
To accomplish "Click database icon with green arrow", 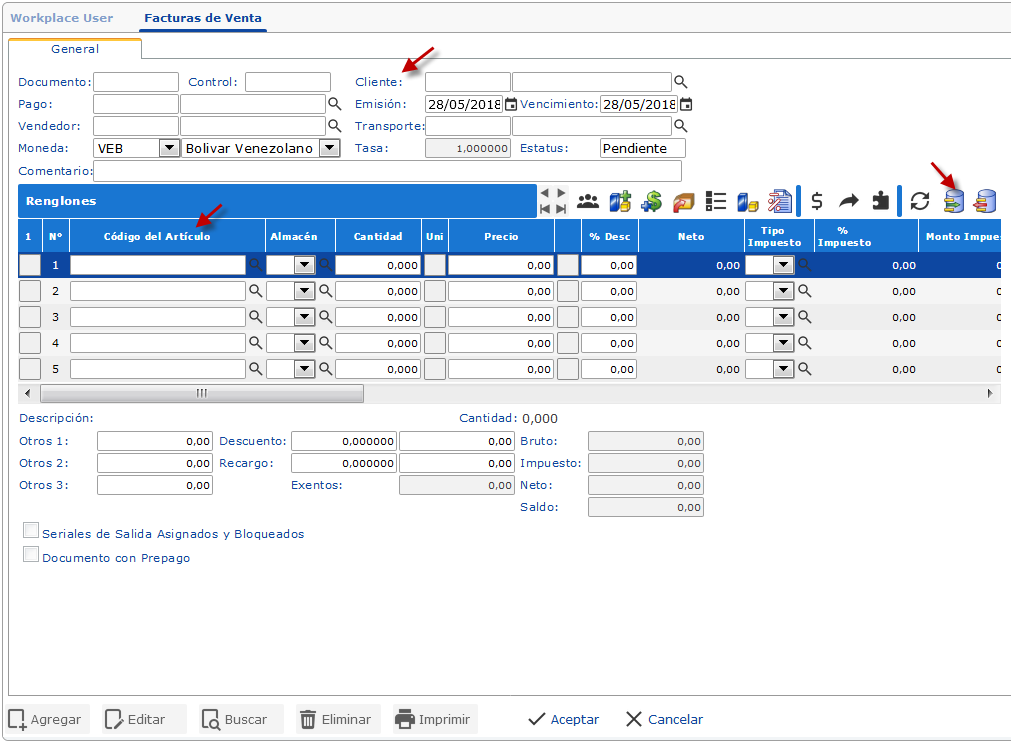I will pyautogui.click(x=953, y=201).
